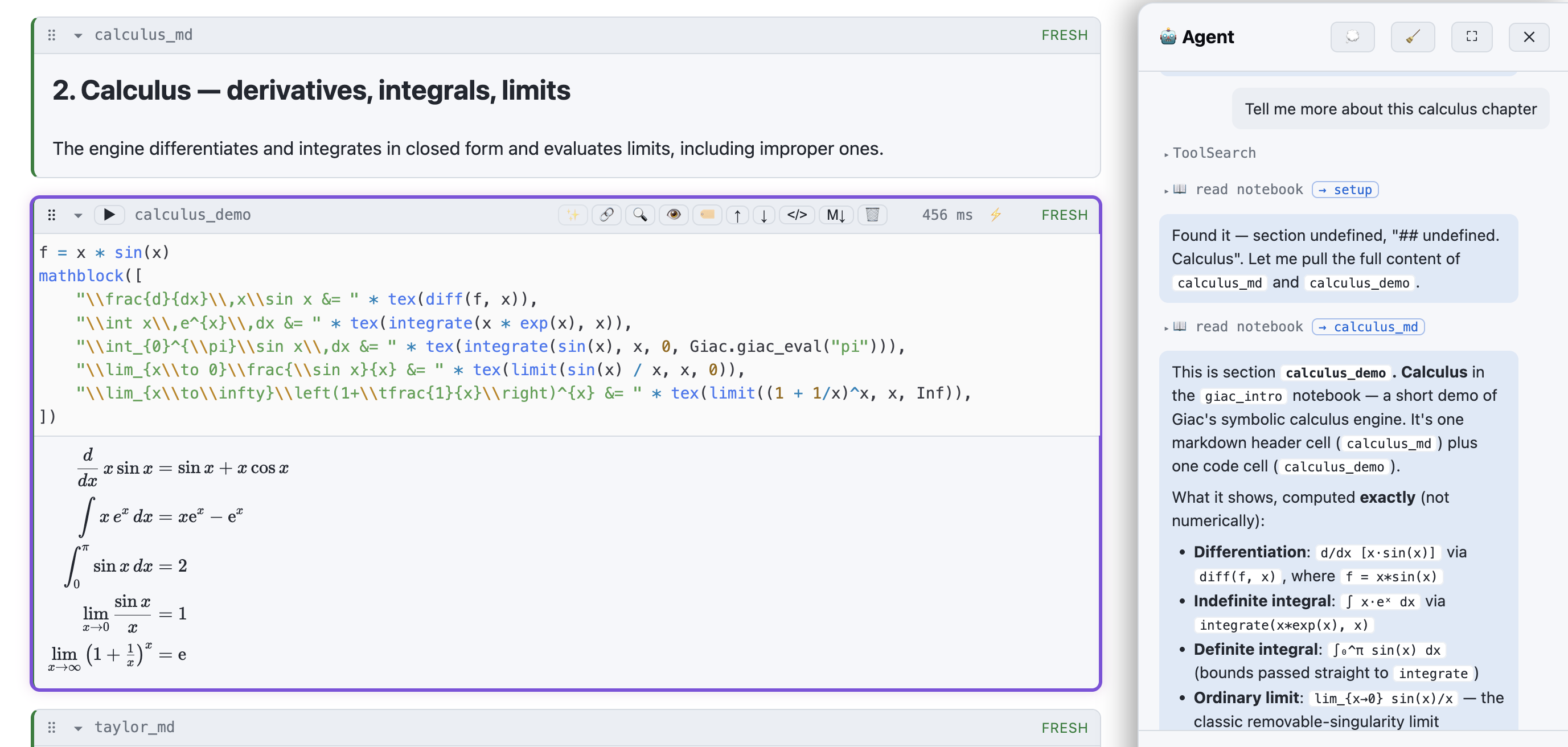The width and height of the screenshot is (1568, 747).
Task: Click the broom clear button in Agent panel
Action: (1412, 36)
